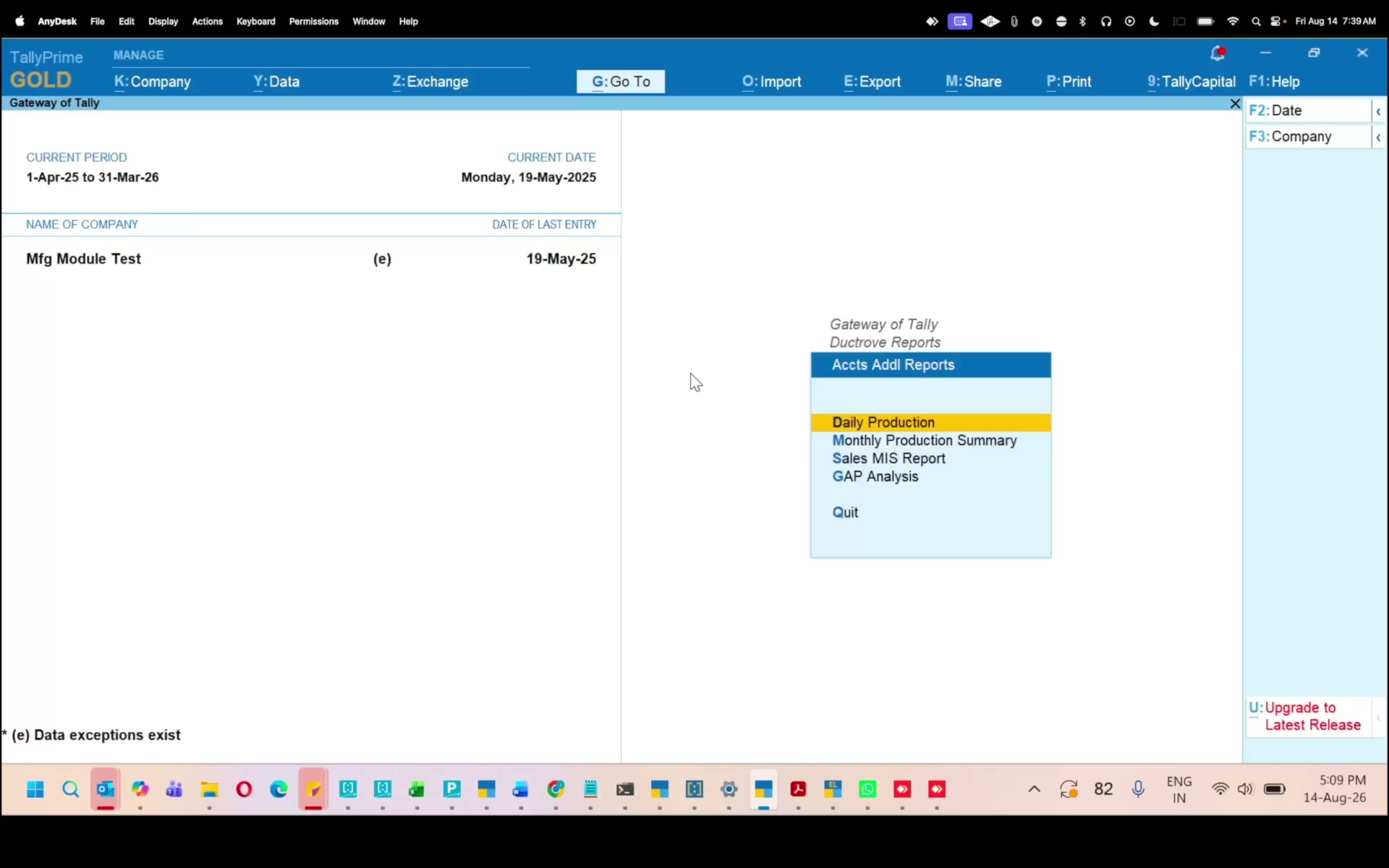The image size is (1389, 868).
Task: Open Adobe Acrobat from the taskbar
Action: tap(799, 789)
